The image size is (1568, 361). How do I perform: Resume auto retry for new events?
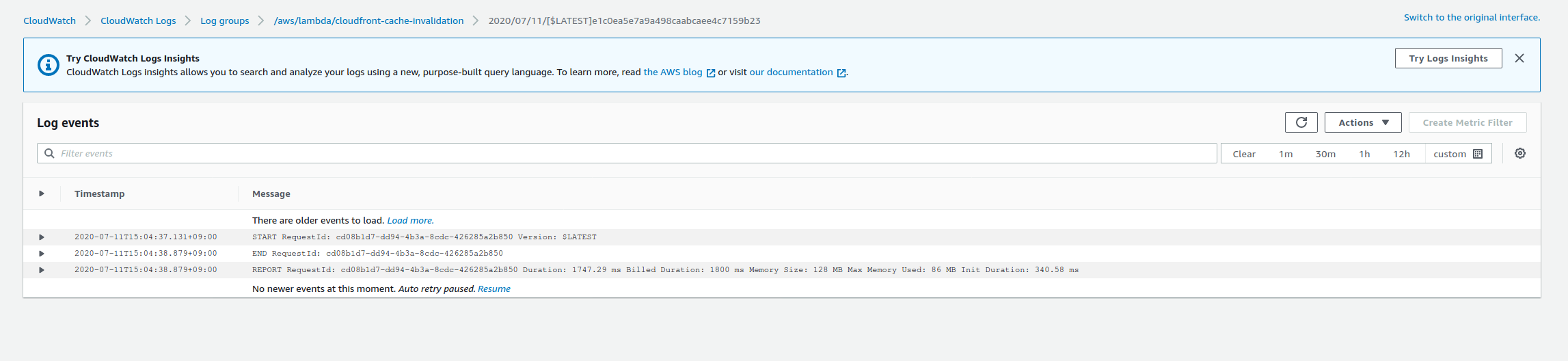(x=494, y=289)
